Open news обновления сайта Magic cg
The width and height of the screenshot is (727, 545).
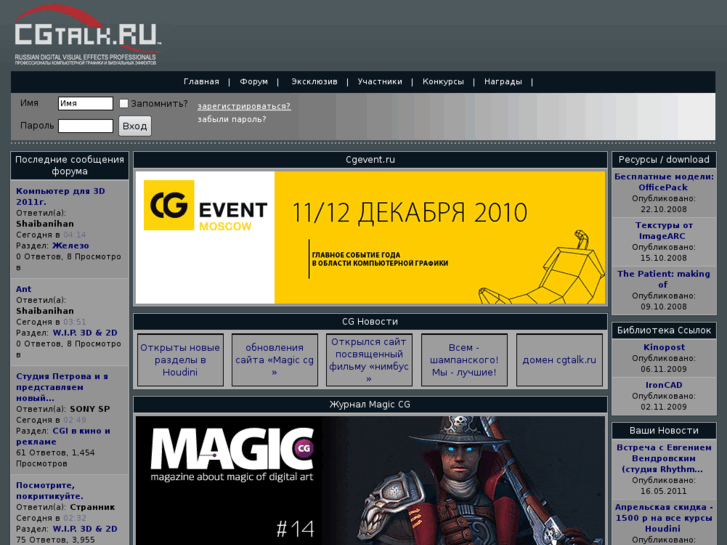coord(274,360)
